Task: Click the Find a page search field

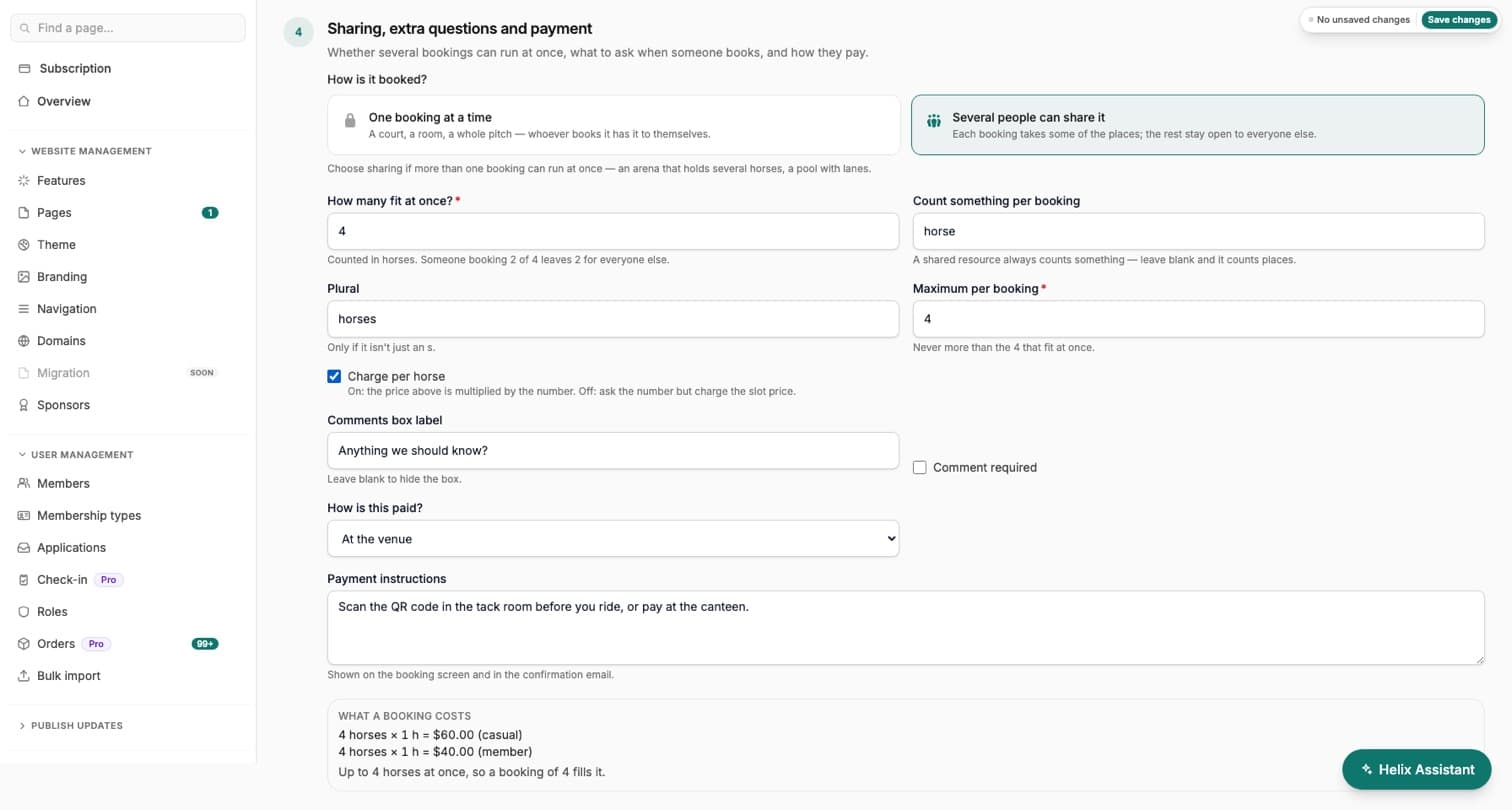Action: point(128,28)
